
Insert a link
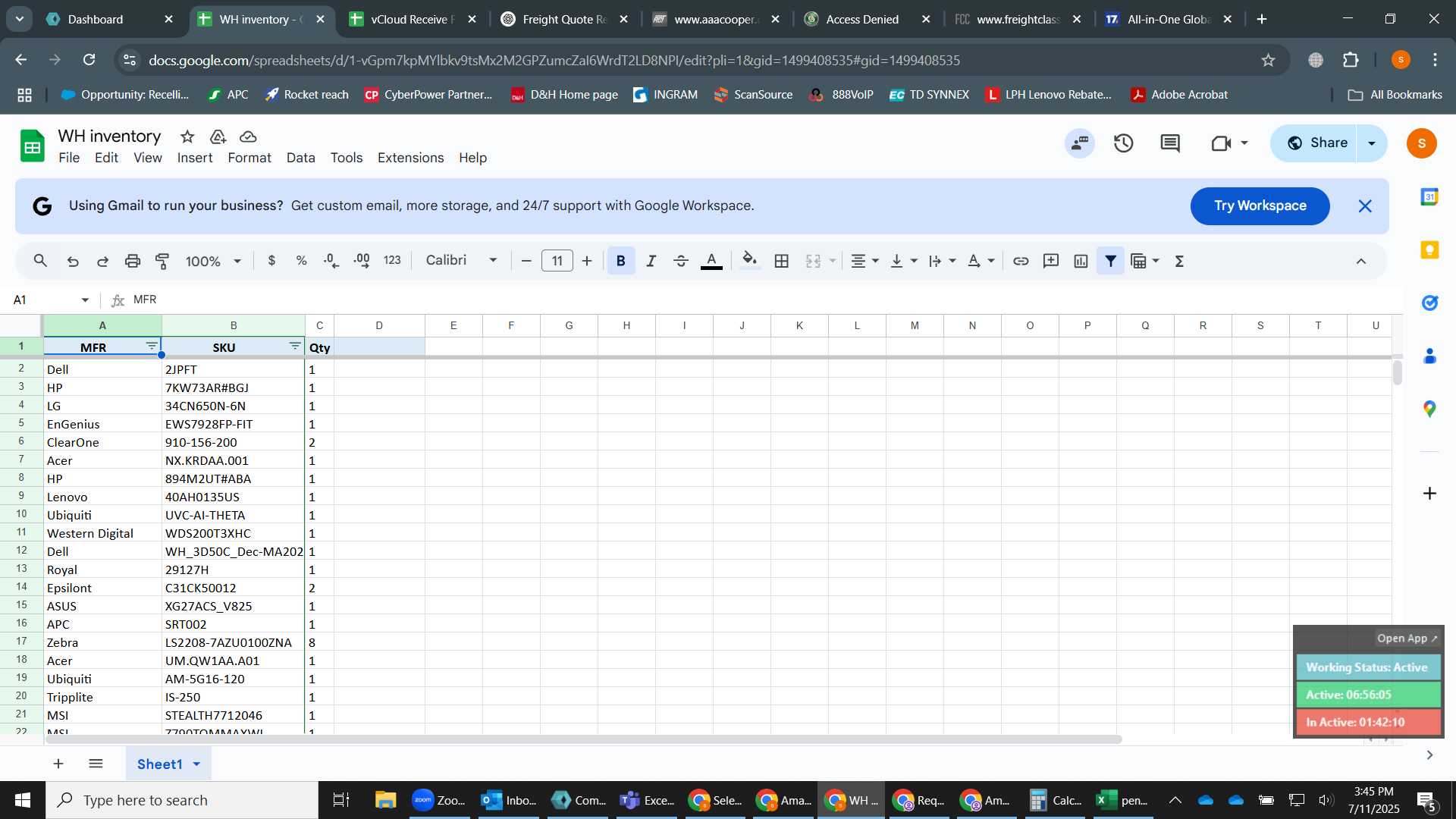point(1021,261)
